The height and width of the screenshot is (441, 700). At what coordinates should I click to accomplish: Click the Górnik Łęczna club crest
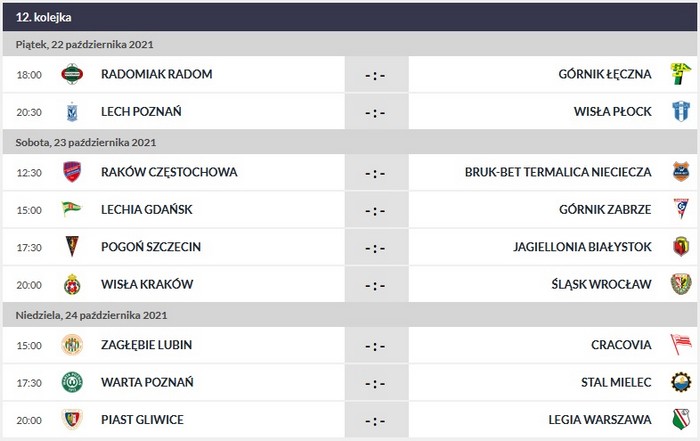pos(681,74)
